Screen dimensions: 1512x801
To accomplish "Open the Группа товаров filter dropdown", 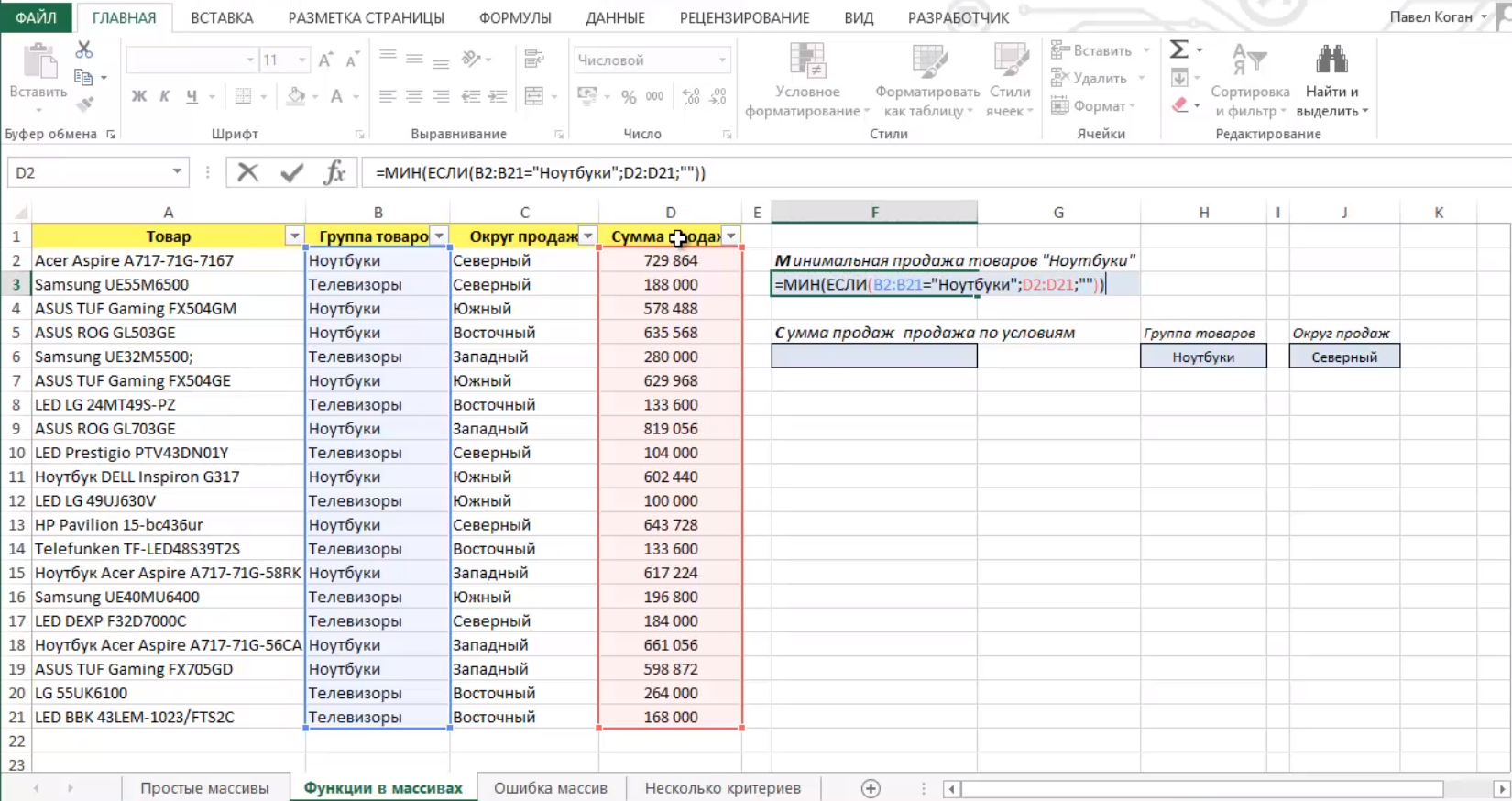I will pyautogui.click(x=440, y=236).
